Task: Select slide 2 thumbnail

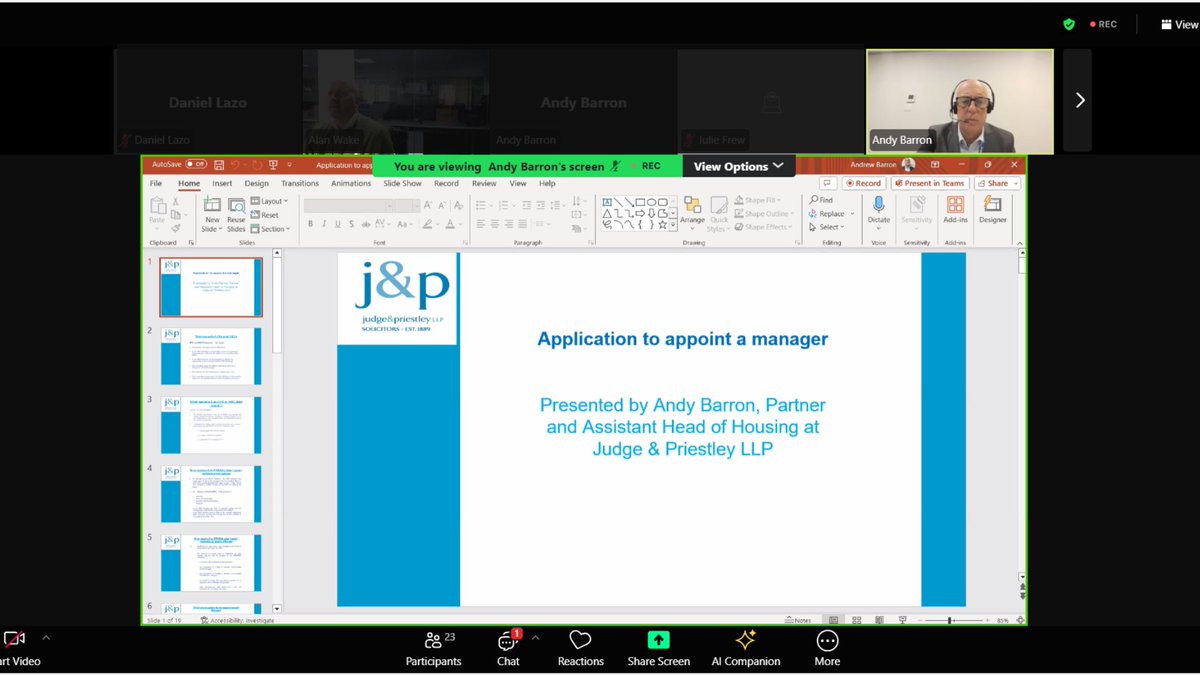Action: (211, 356)
